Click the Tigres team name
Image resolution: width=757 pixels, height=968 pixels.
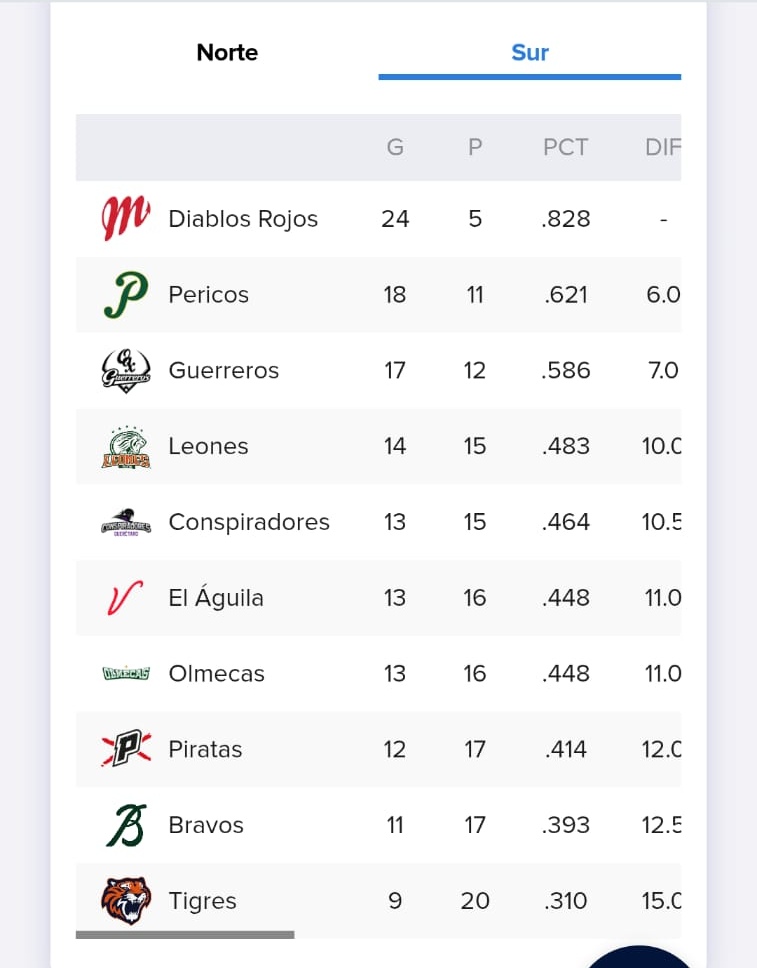(x=203, y=901)
